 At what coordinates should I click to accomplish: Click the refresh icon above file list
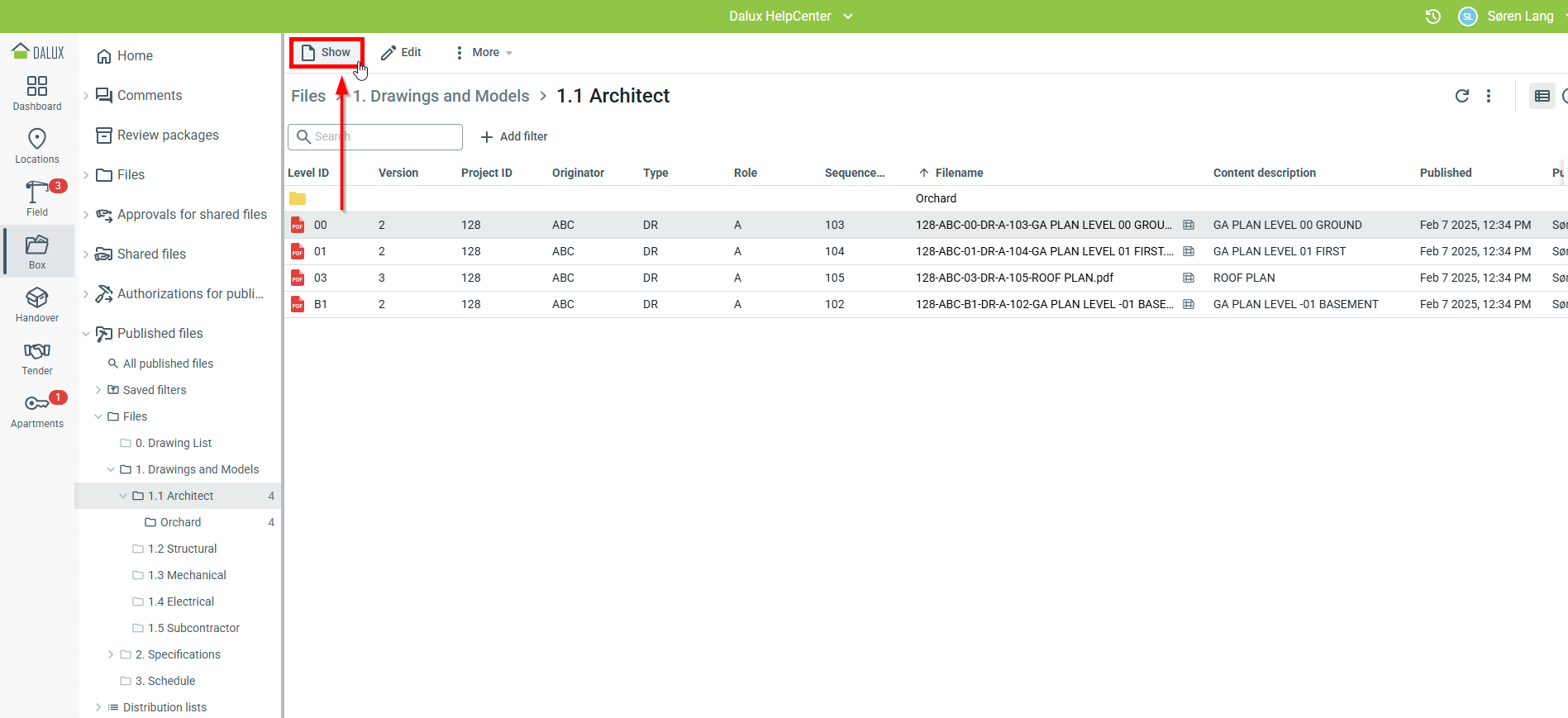point(1461,96)
